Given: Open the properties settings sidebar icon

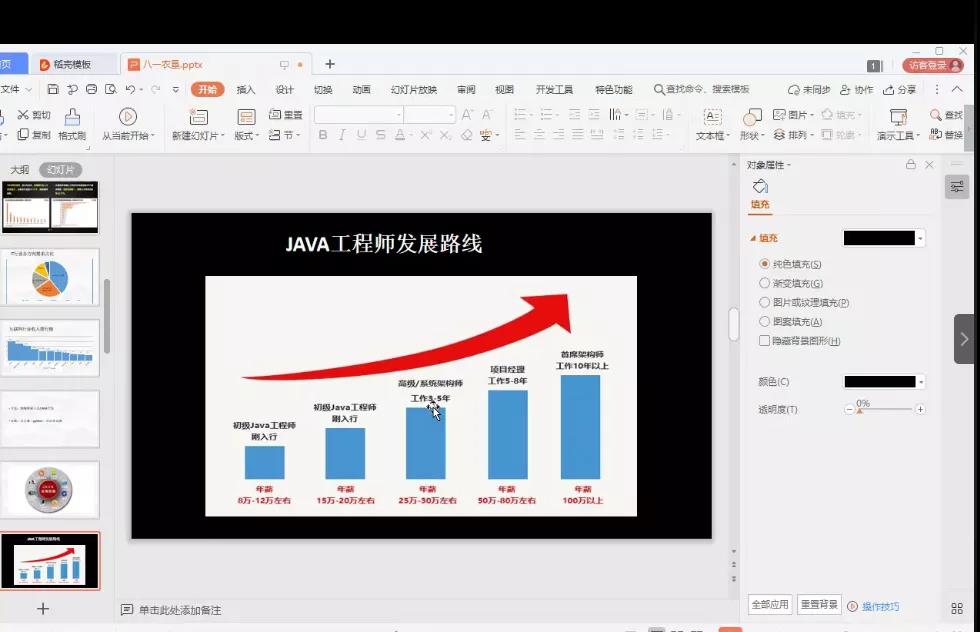Looking at the screenshot, I should [x=957, y=187].
